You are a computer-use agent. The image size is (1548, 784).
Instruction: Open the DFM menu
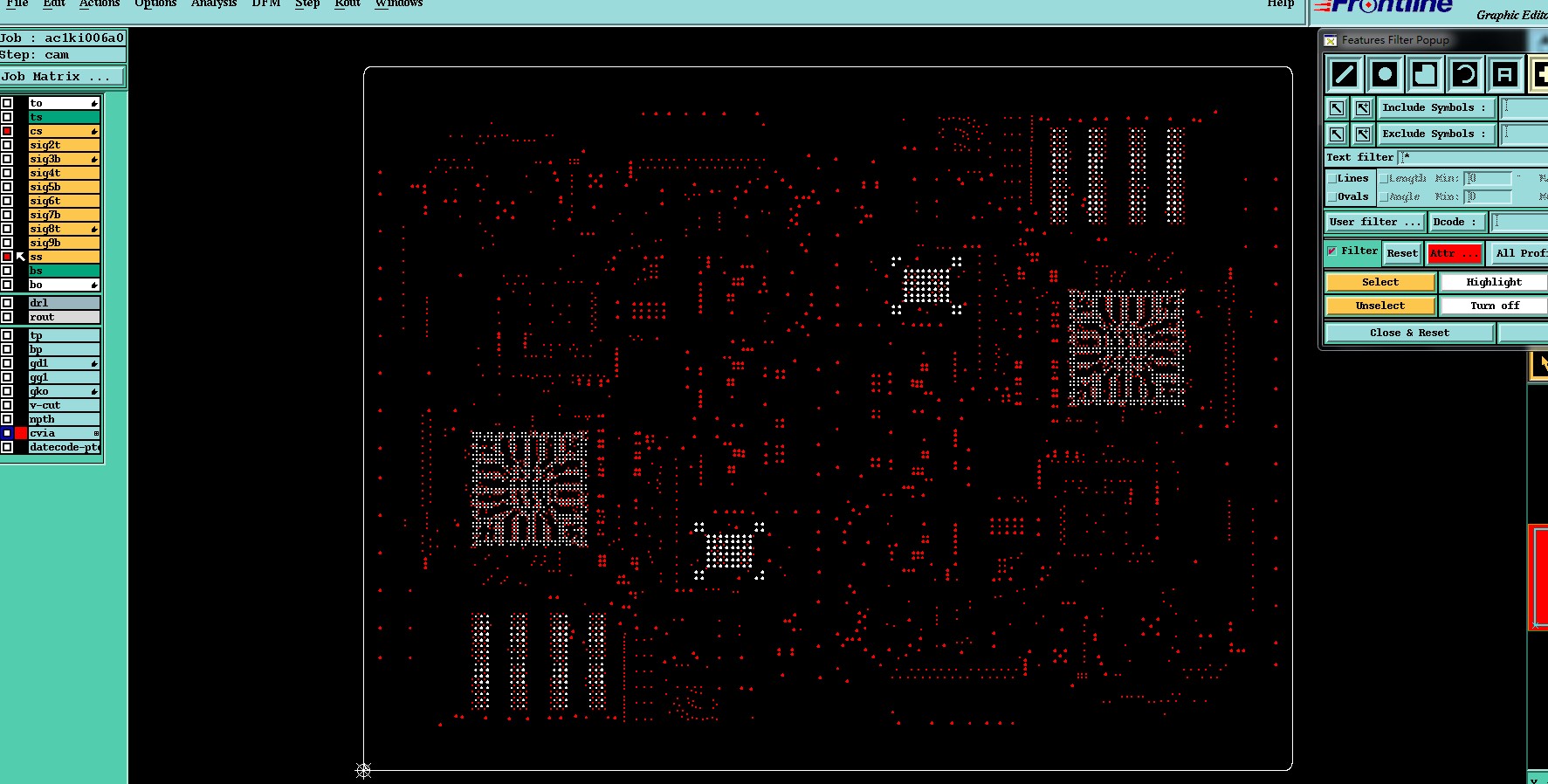(266, 3)
